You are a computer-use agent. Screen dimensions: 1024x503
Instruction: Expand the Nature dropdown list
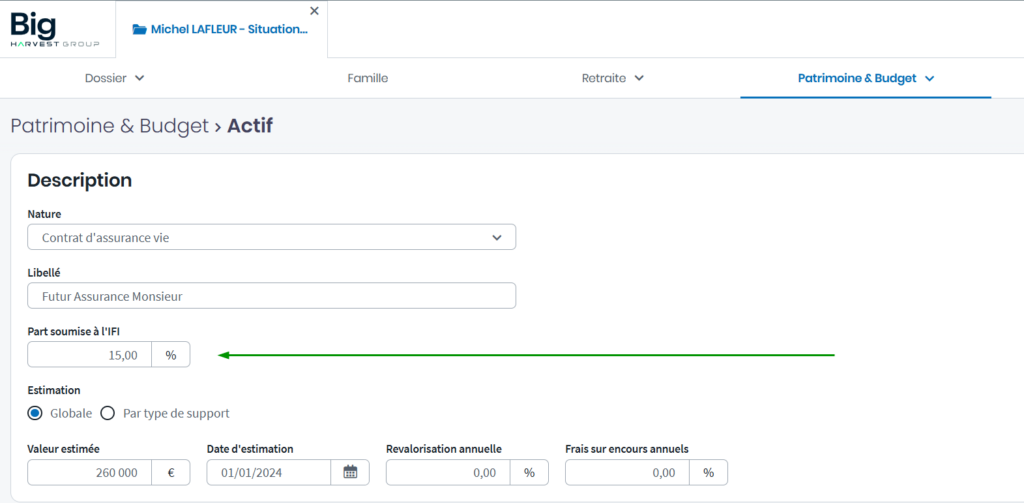(x=497, y=237)
